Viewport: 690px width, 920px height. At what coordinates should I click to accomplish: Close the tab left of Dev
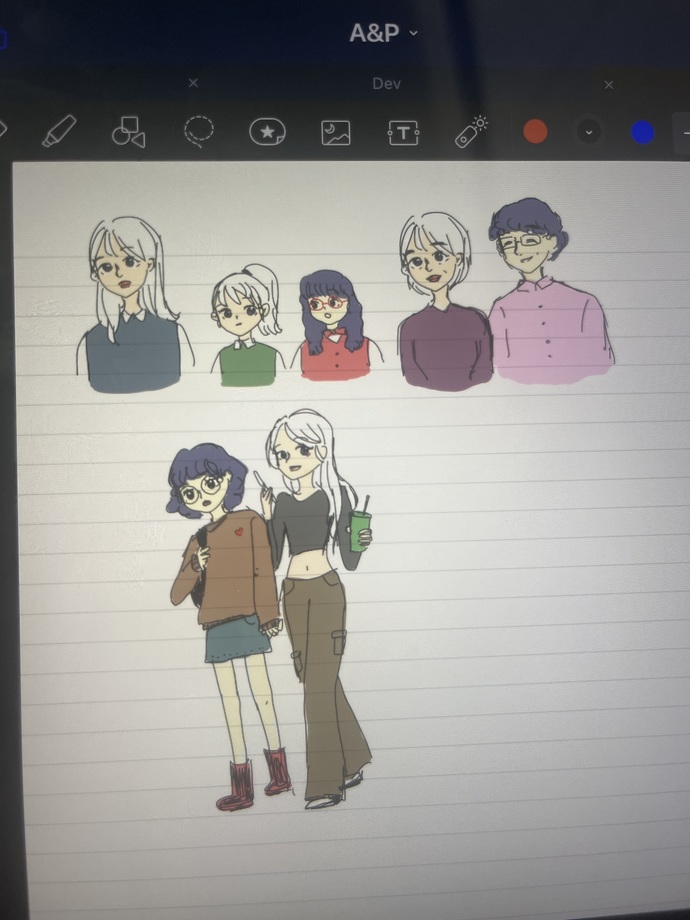point(193,83)
